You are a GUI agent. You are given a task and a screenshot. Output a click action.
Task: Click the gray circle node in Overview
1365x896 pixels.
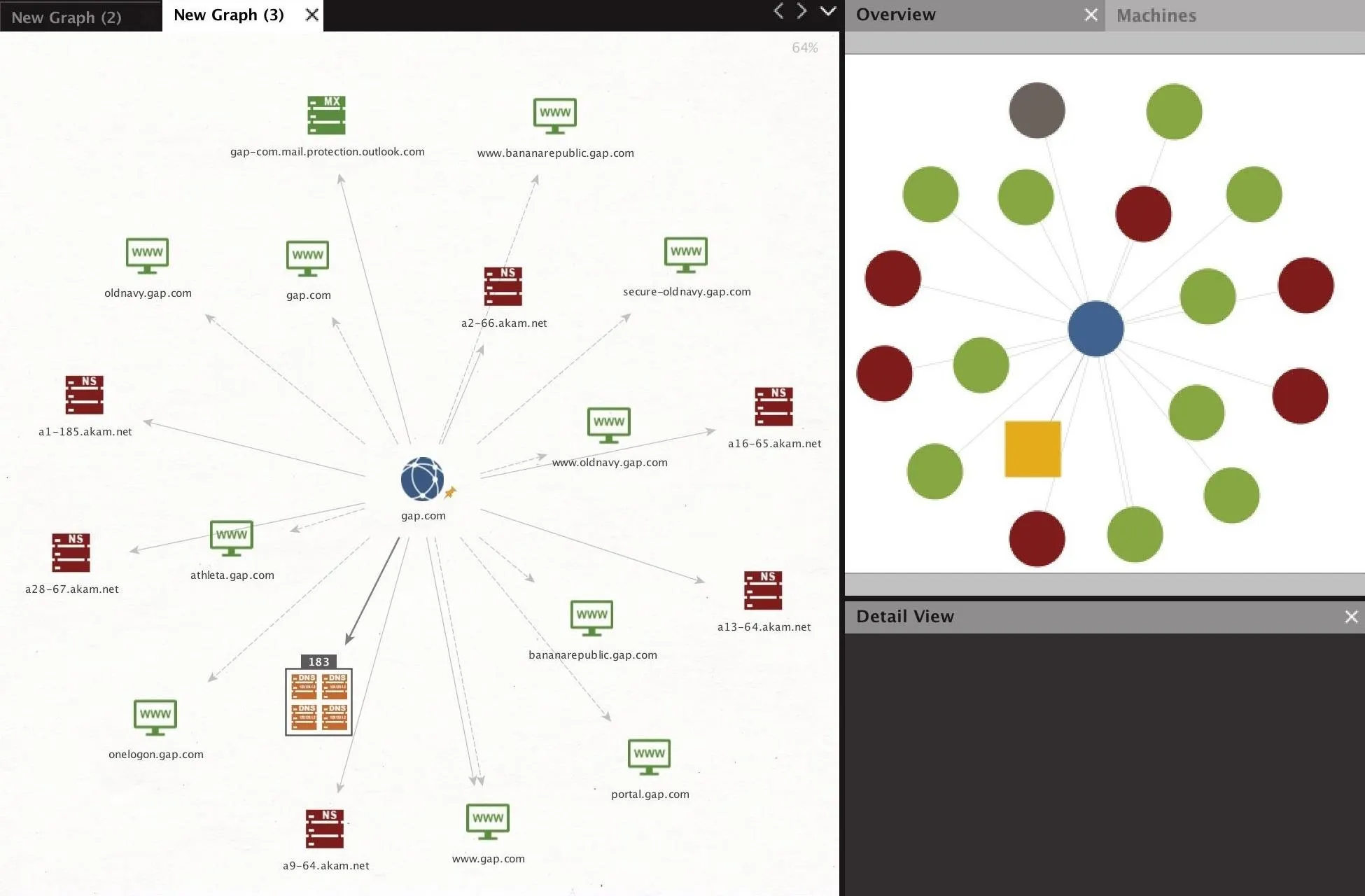coord(1037,111)
